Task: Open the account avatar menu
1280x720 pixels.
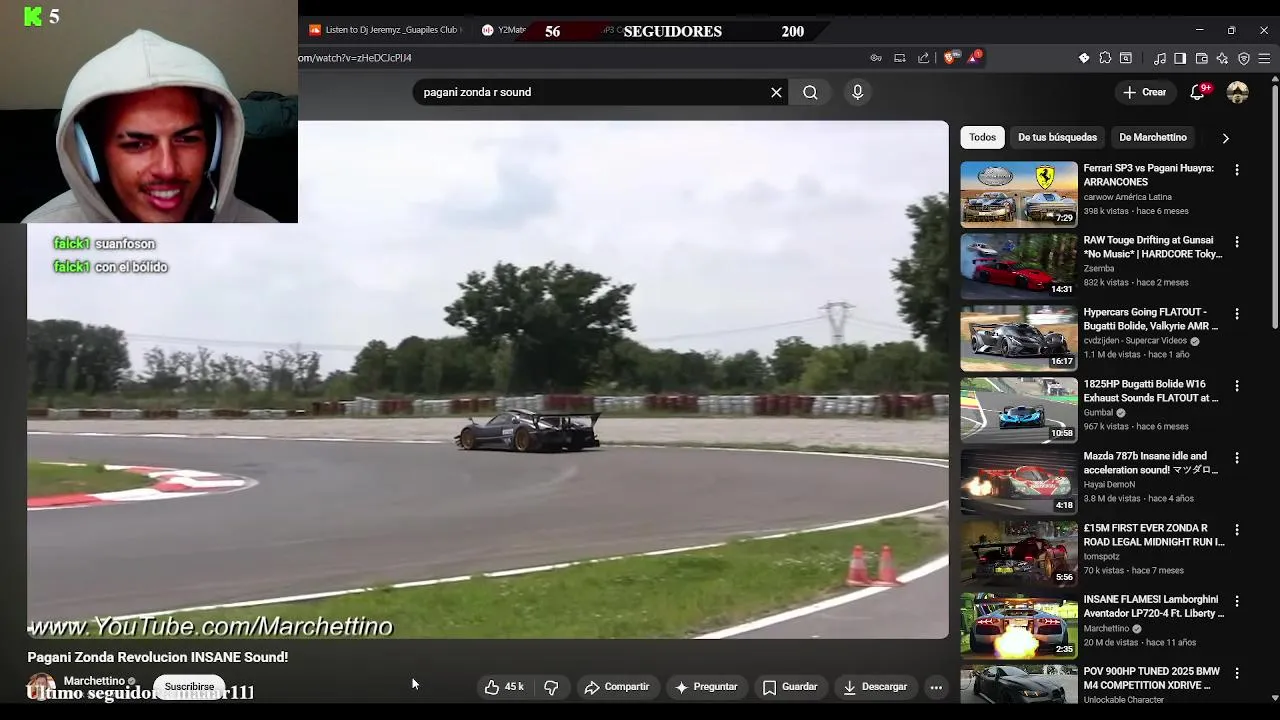Action: coord(1238,92)
